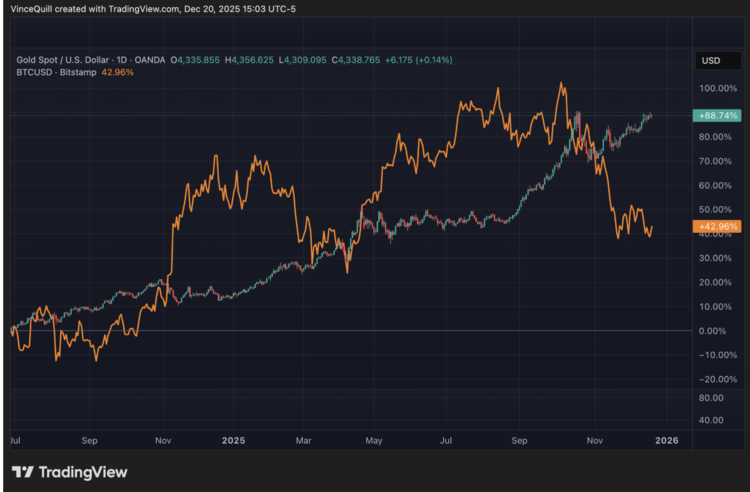
Task: Click the 50.00% price scale label
Action: click(715, 209)
